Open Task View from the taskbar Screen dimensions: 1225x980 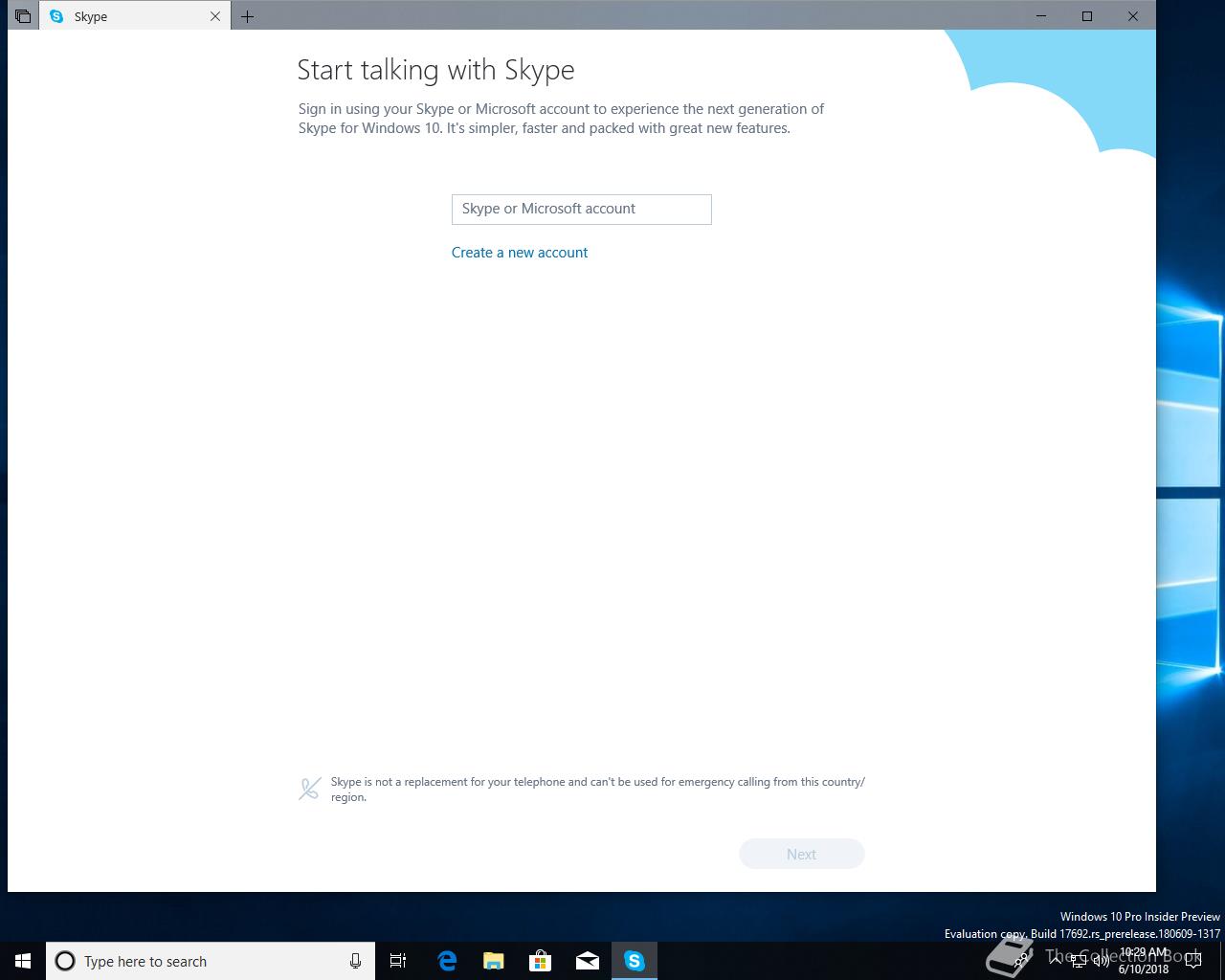(x=398, y=961)
